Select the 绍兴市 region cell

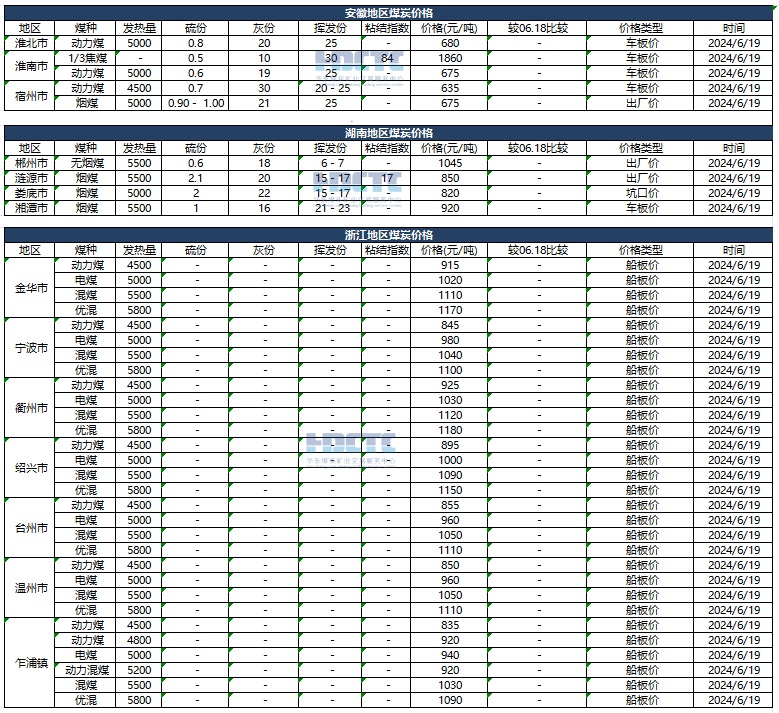tap(30, 468)
